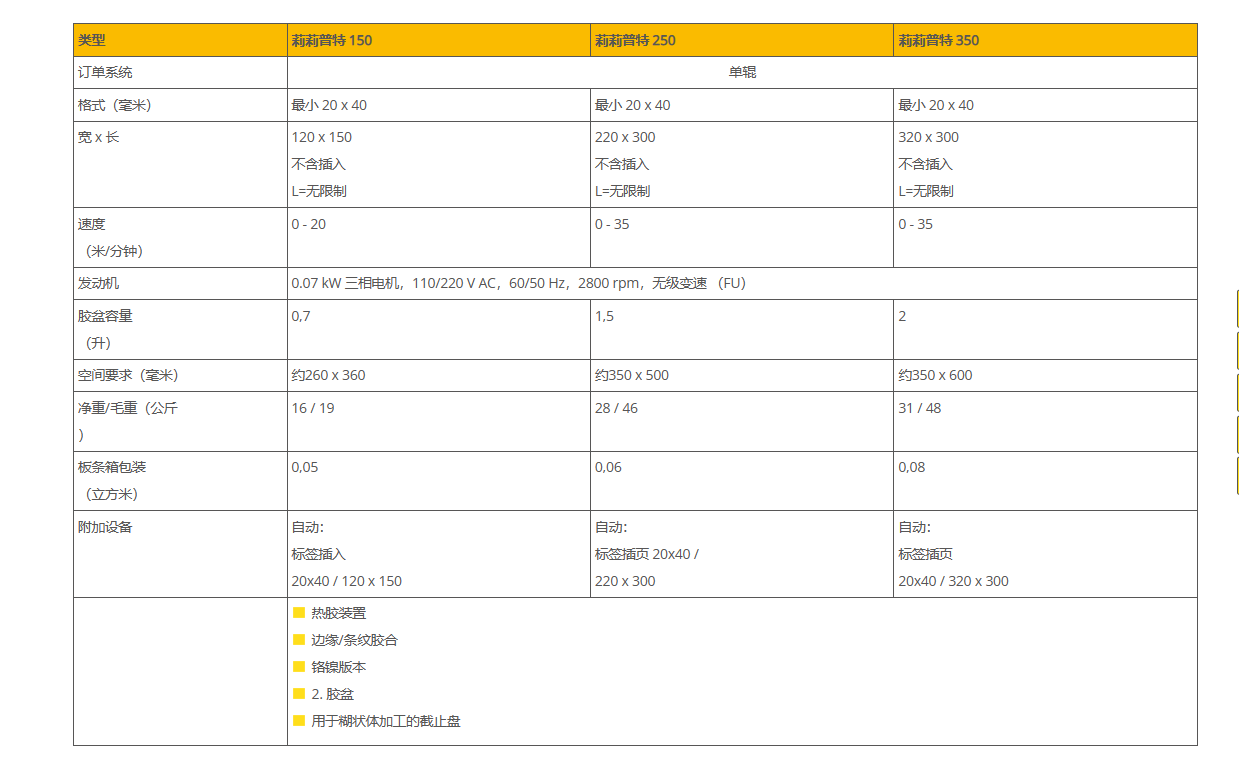Click the 用于糊状体加工的截止盘 list item text
Screen dimensions: 1239x775
[386, 721]
